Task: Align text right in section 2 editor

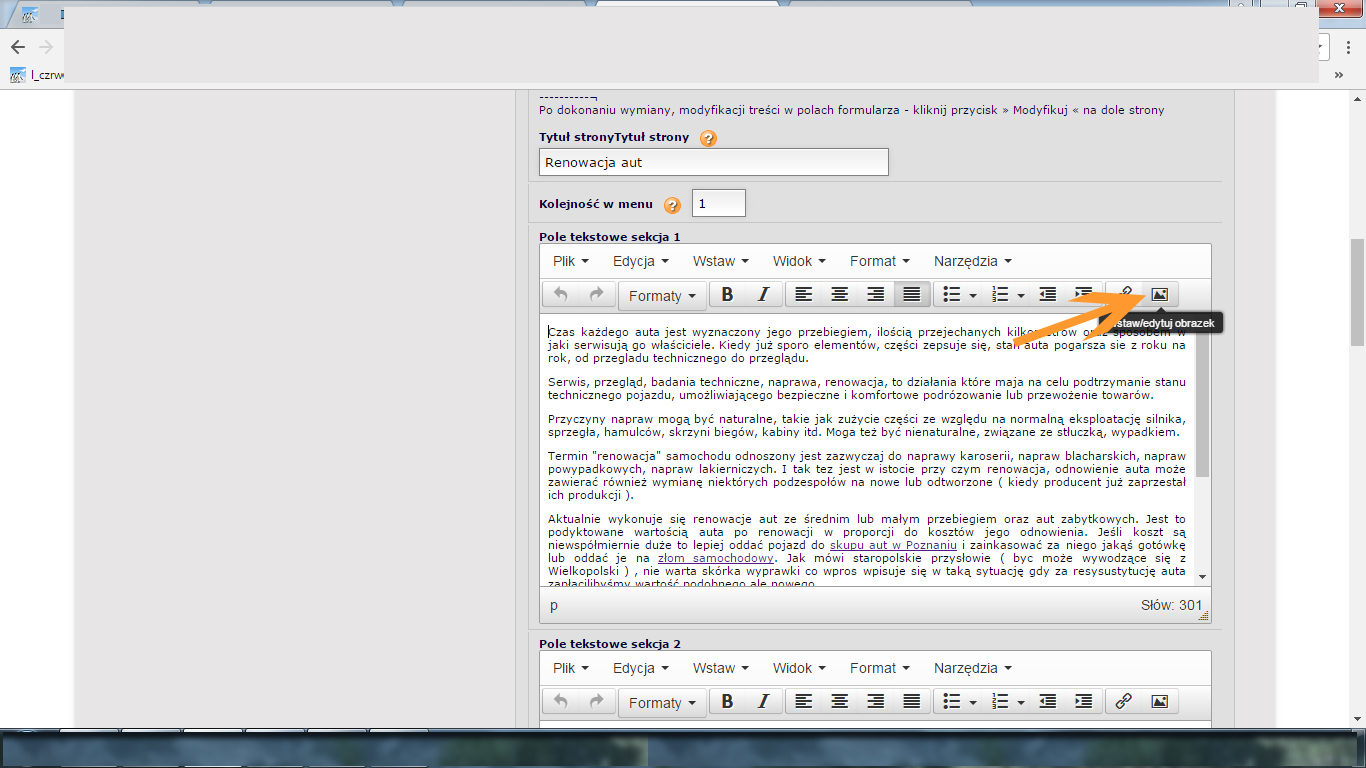Action: point(875,702)
